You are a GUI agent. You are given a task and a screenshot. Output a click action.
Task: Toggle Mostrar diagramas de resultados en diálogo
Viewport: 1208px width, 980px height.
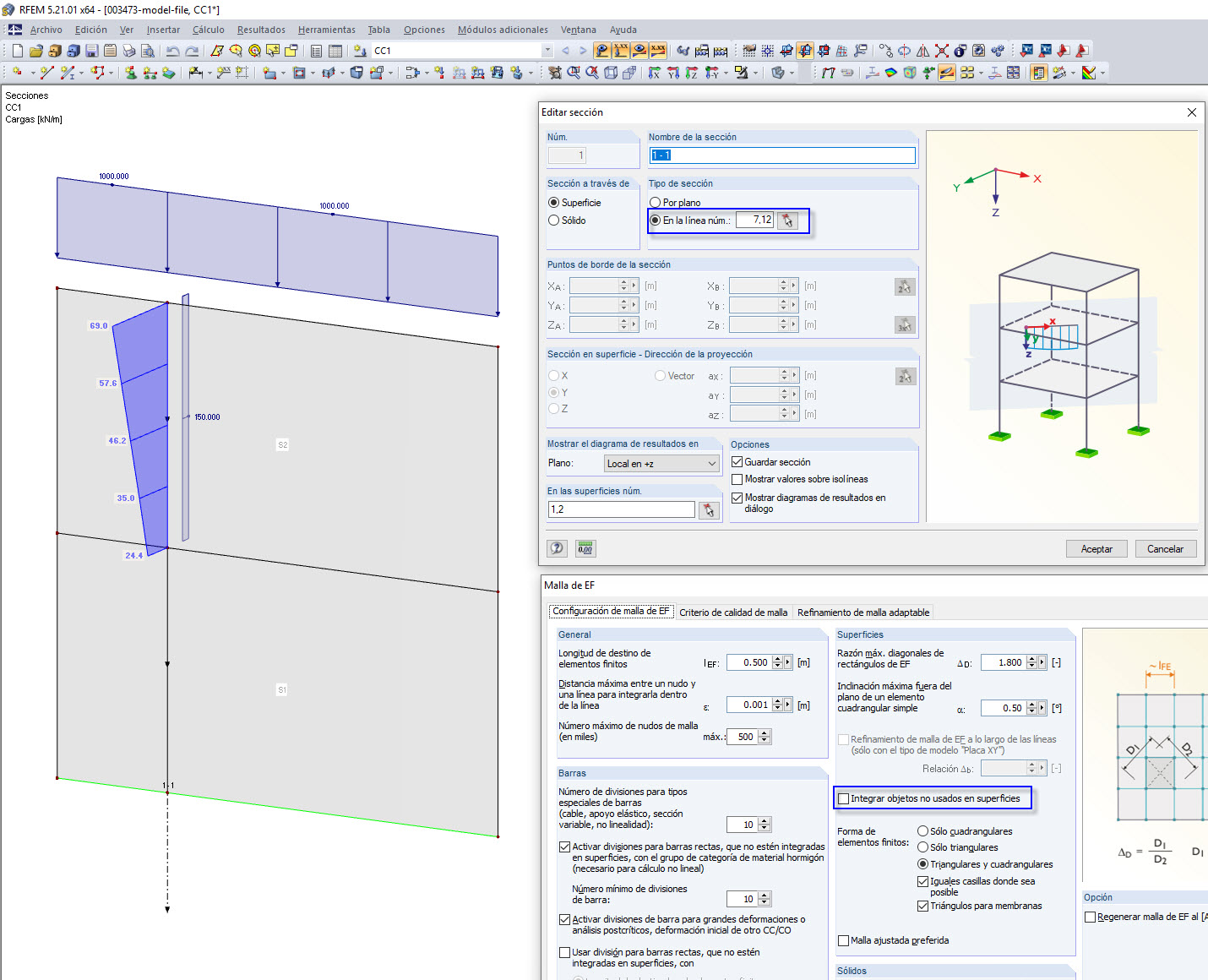(x=737, y=498)
